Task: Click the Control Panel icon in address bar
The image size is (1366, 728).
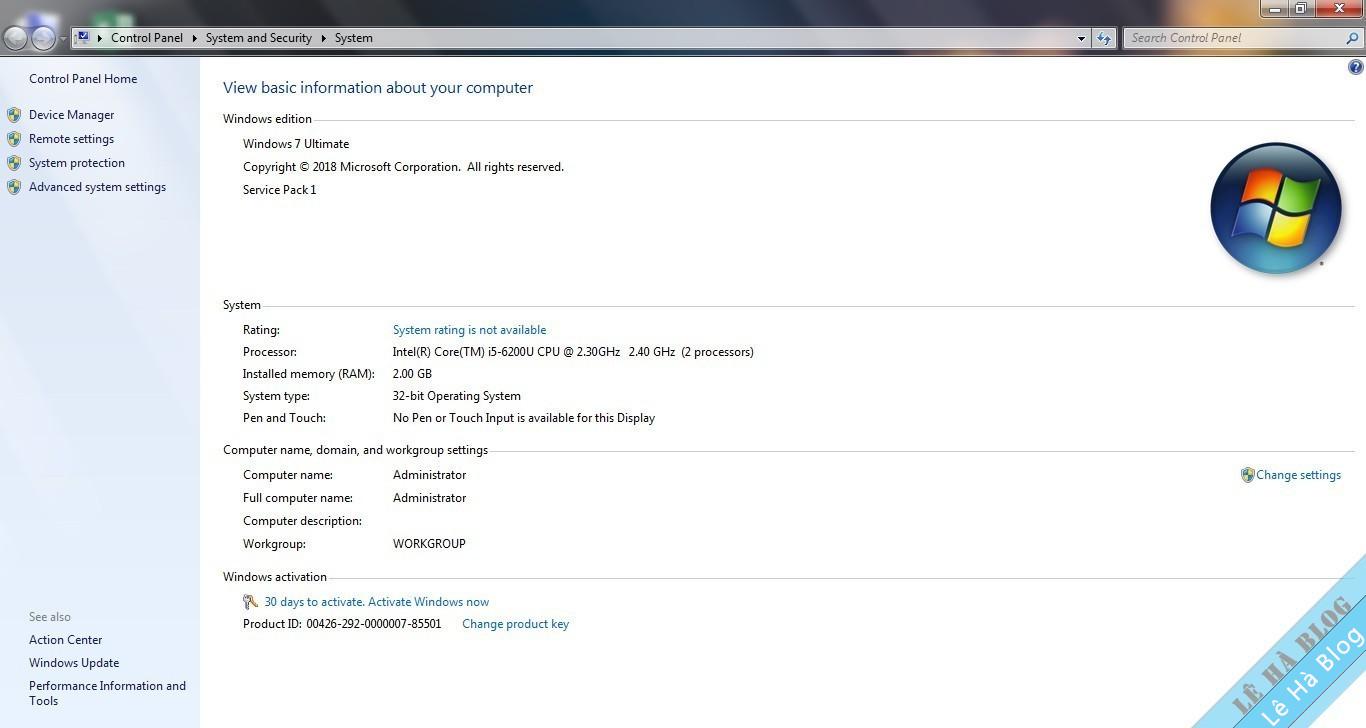Action: tap(83, 38)
